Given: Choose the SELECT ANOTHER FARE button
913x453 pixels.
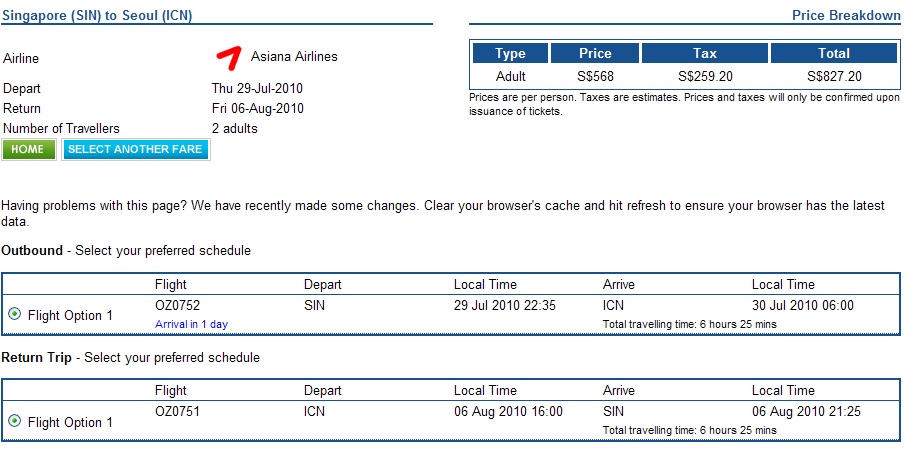Looking at the screenshot, I should pos(135,149).
